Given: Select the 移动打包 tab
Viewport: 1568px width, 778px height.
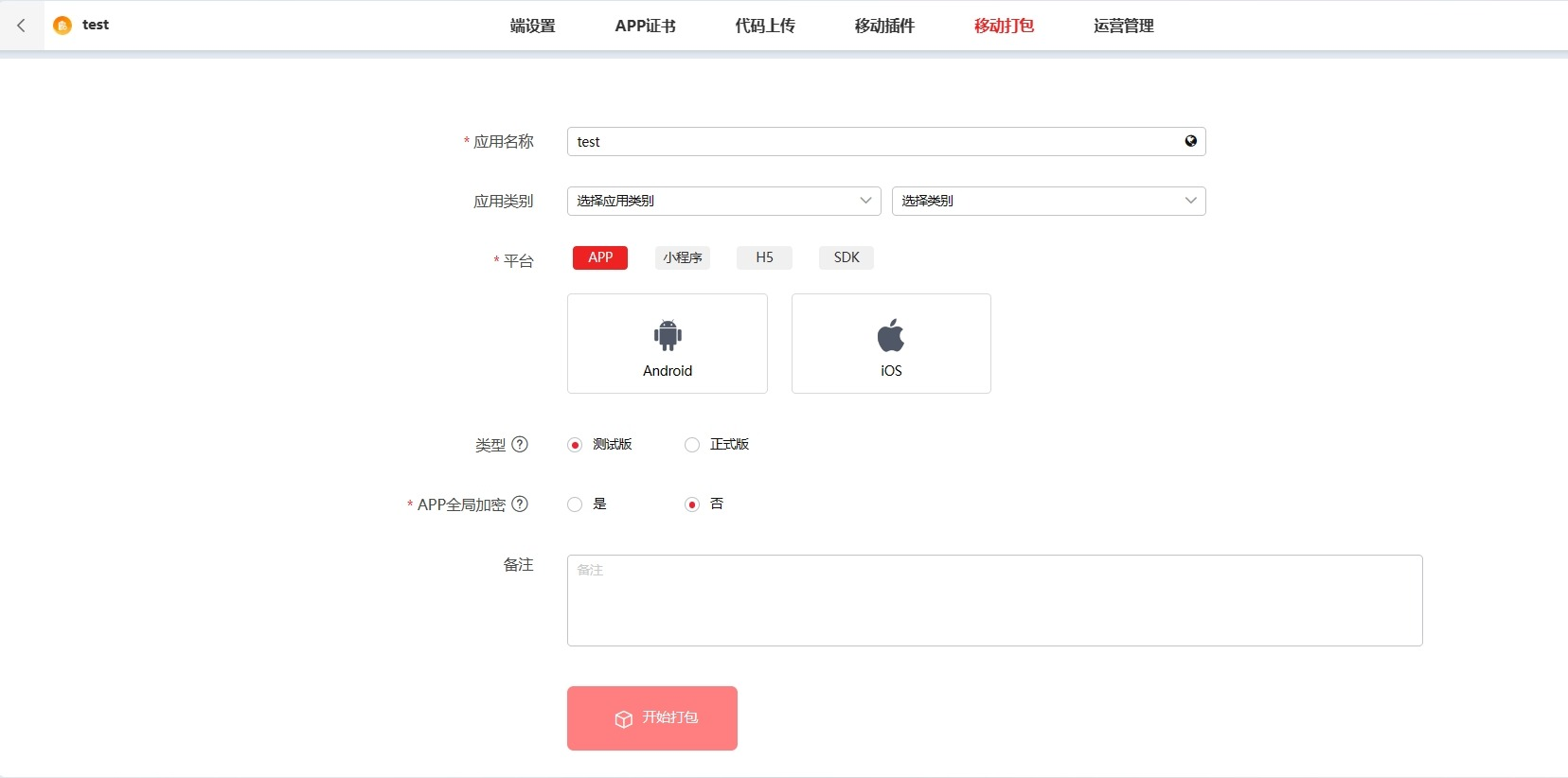Looking at the screenshot, I should (1004, 26).
